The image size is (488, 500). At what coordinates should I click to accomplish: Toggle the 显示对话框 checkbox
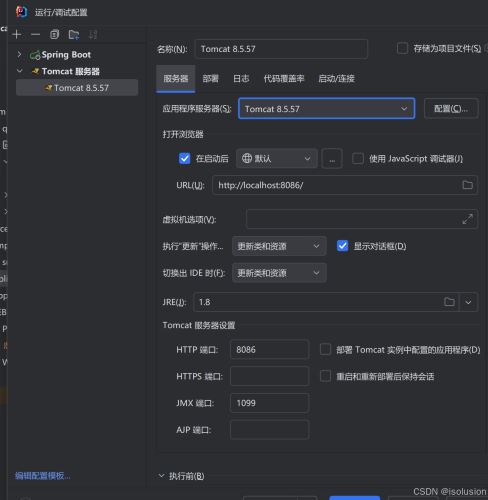(342, 246)
